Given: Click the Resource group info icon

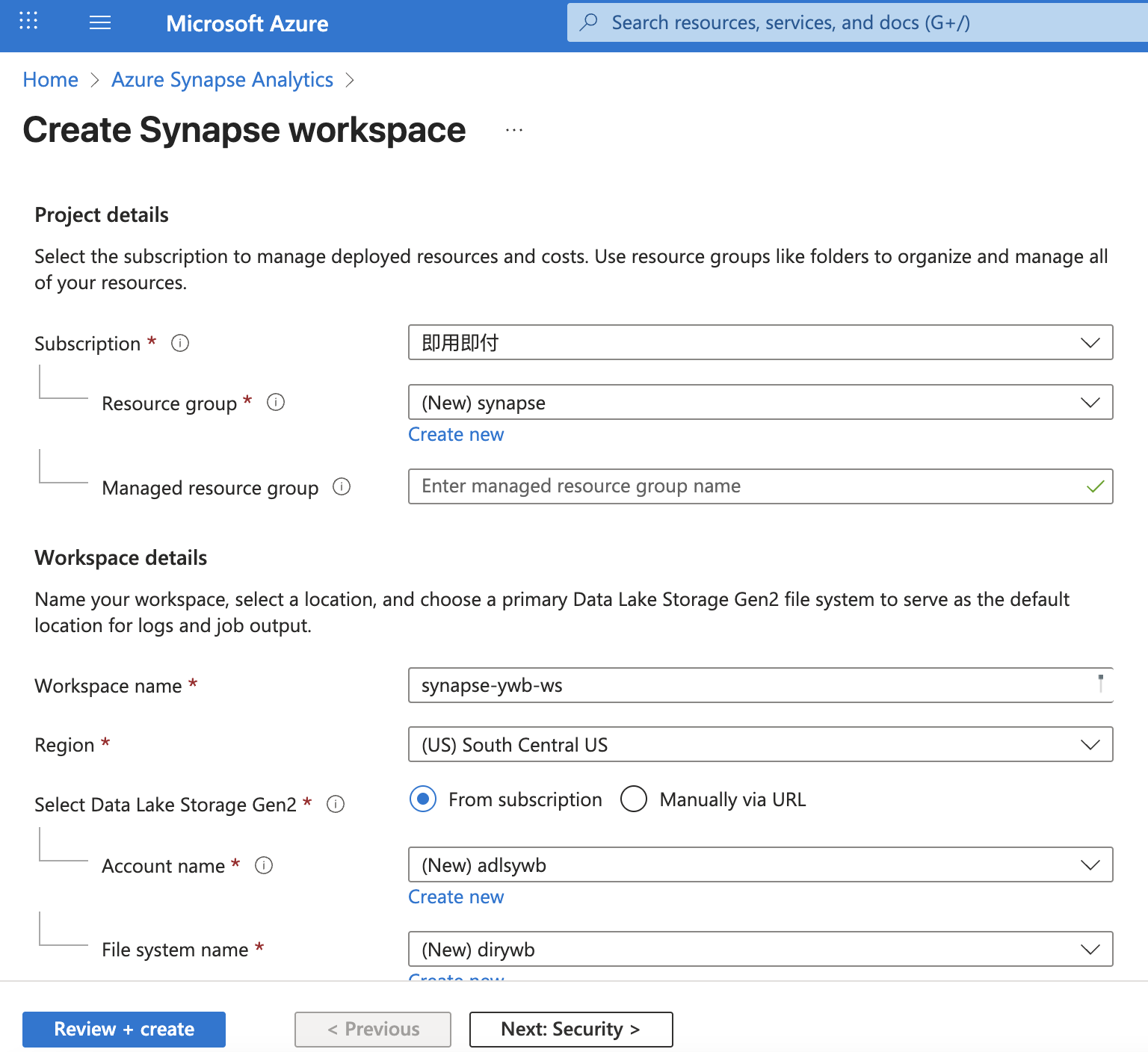Looking at the screenshot, I should [276, 402].
